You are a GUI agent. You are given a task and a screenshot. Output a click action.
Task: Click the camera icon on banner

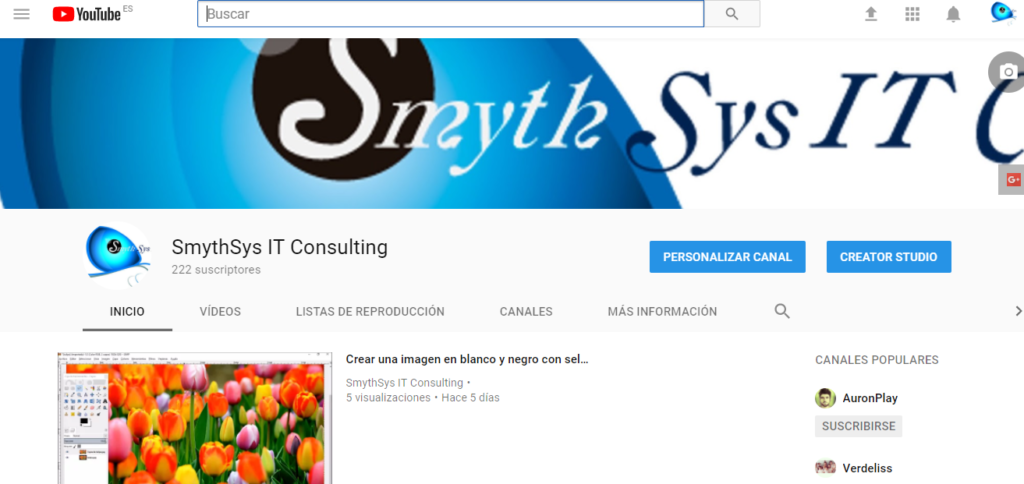point(1008,71)
